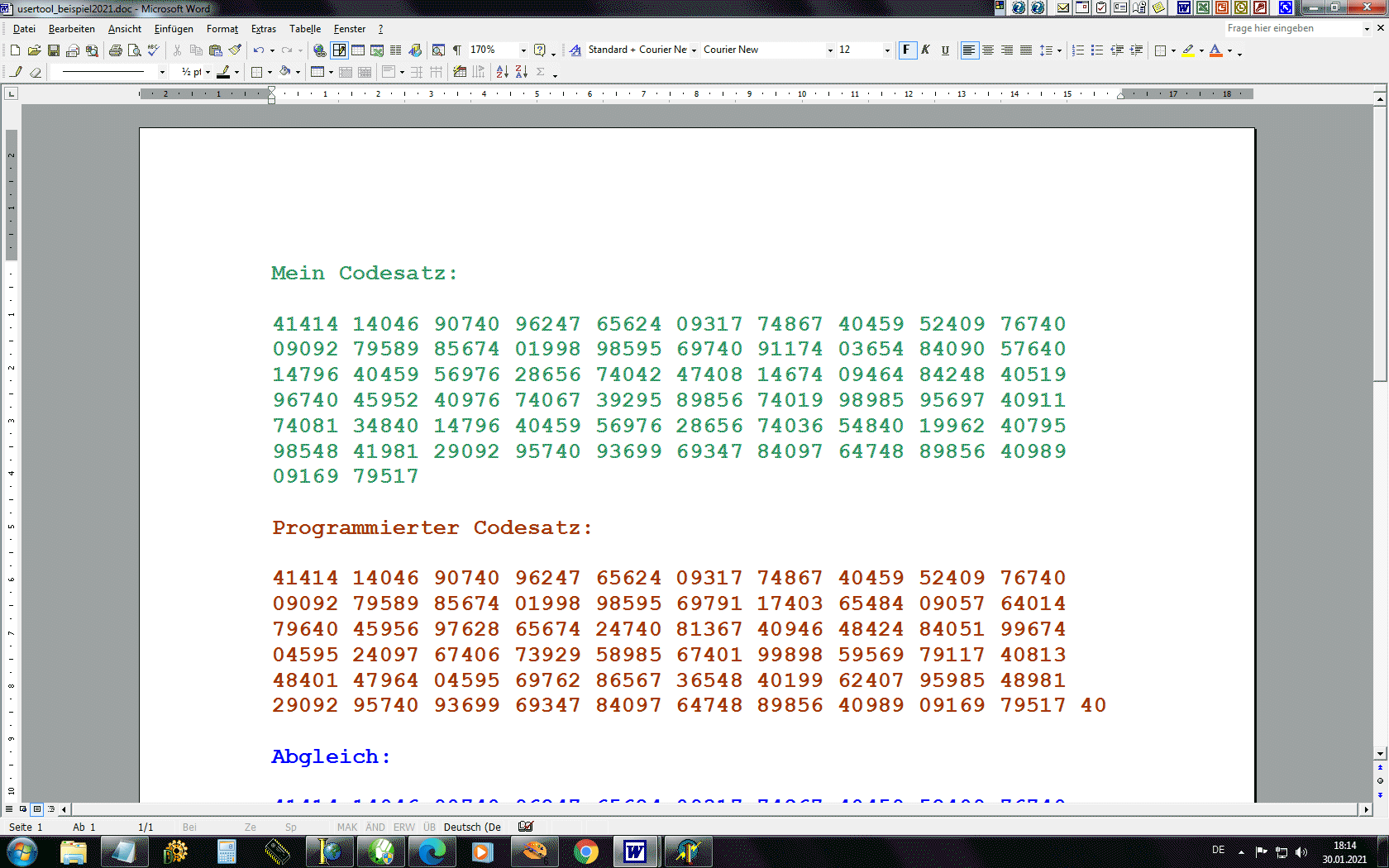The height and width of the screenshot is (868, 1389).
Task: Save the document with the floppy icon
Action: 53,50
